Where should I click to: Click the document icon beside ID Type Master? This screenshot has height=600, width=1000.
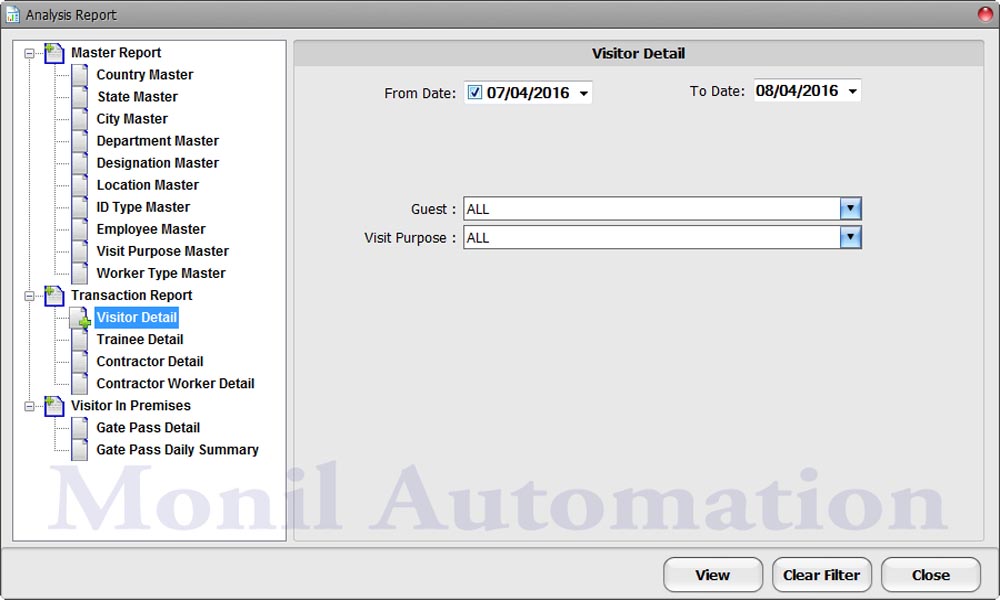[80, 207]
